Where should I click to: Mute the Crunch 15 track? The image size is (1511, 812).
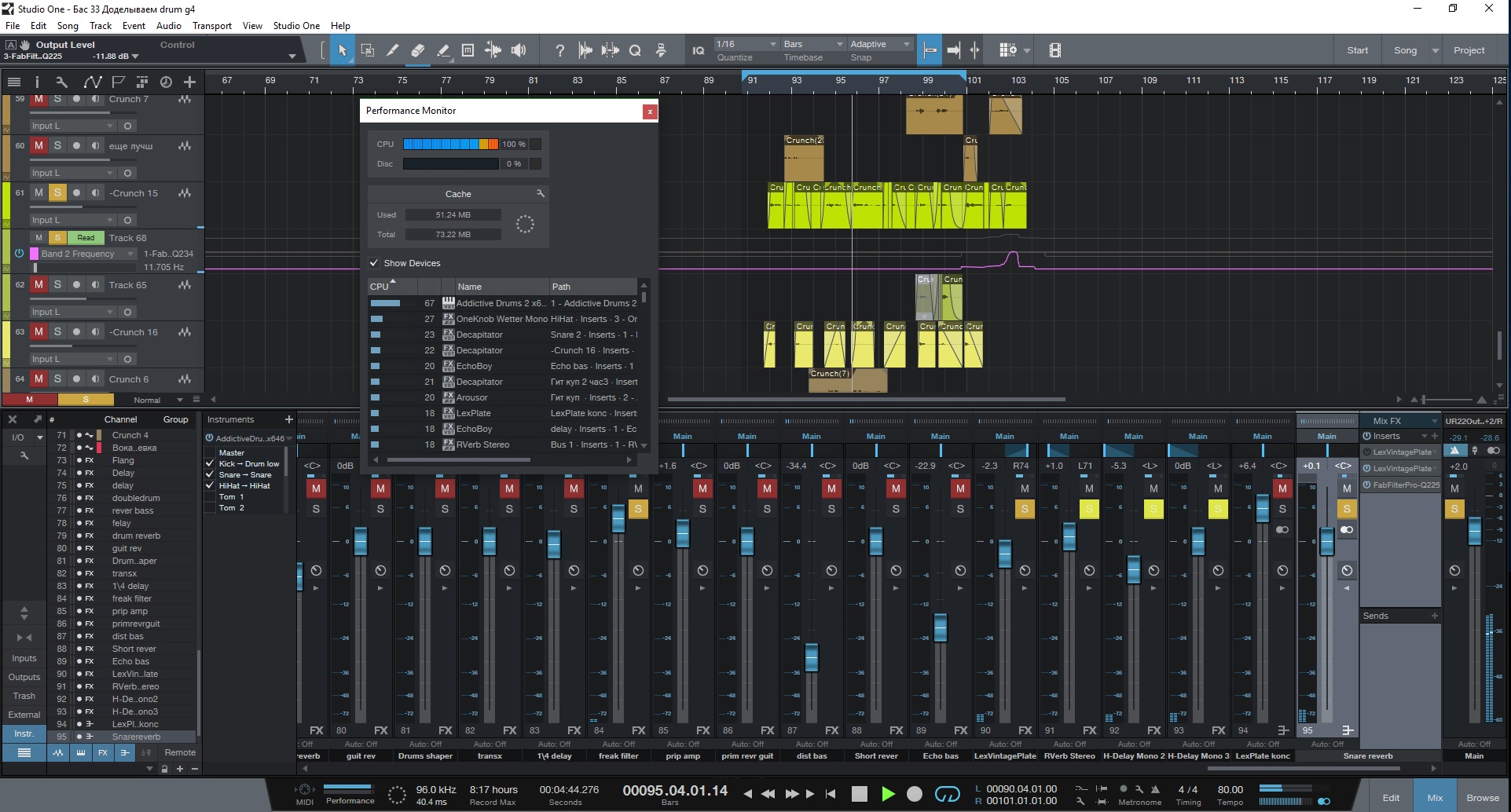pyautogui.click(x=39, y=193)
